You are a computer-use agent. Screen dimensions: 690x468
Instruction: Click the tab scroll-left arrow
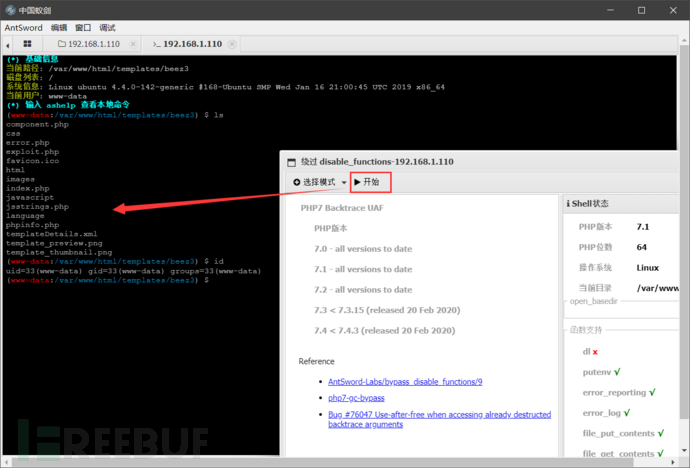pyautogui.click(x=7, y=45)
